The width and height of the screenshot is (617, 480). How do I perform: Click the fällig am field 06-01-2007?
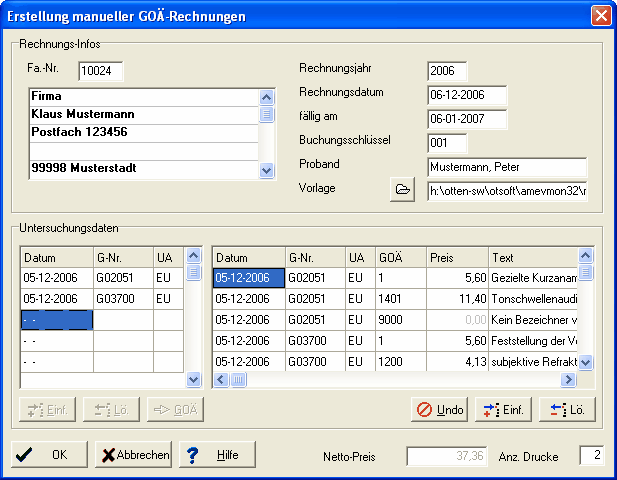click(x=467, y=119)
